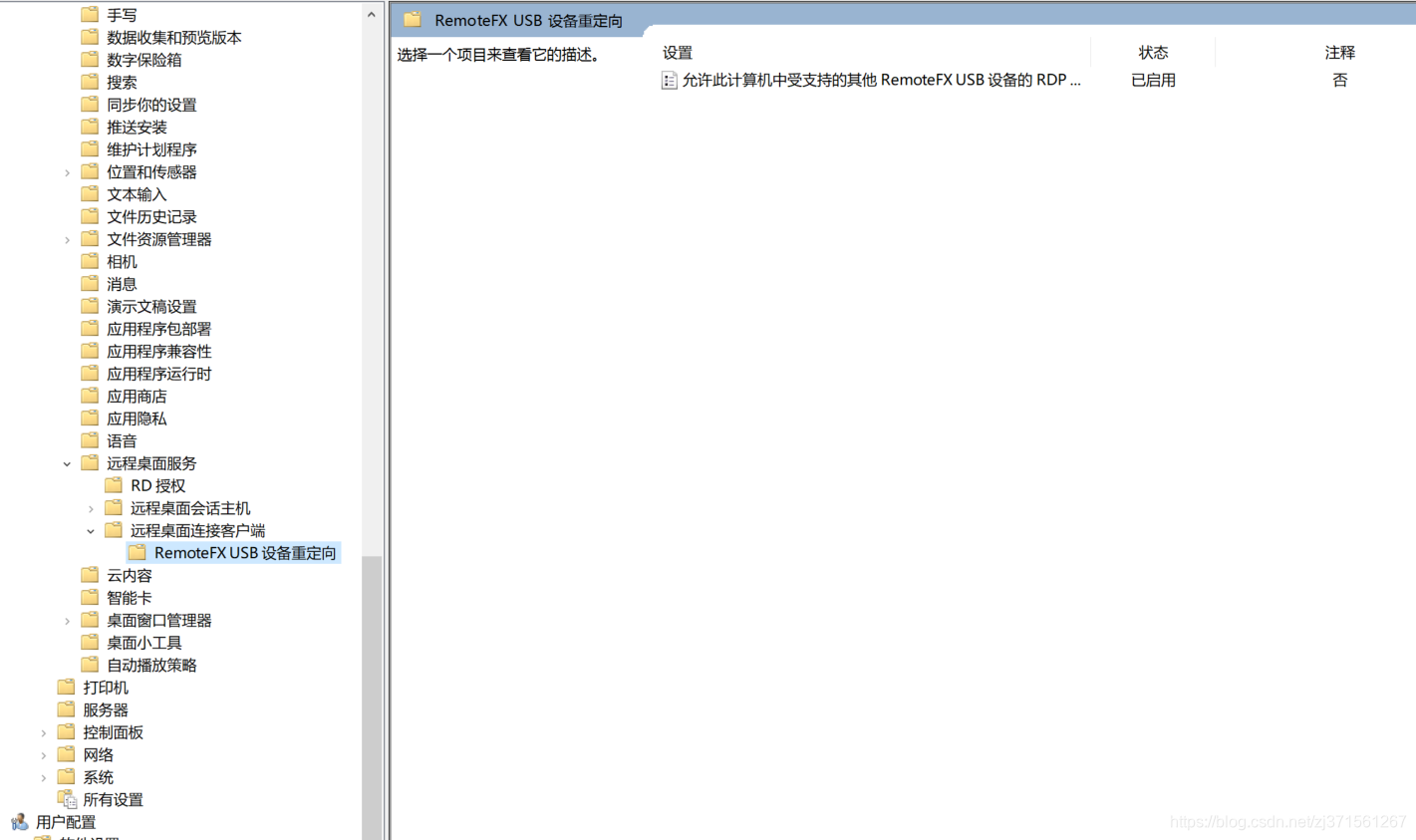The height and width of the screenshot is (840, 1416).
Task: Select 应用程序兼容性 folder
Action: 159,351
